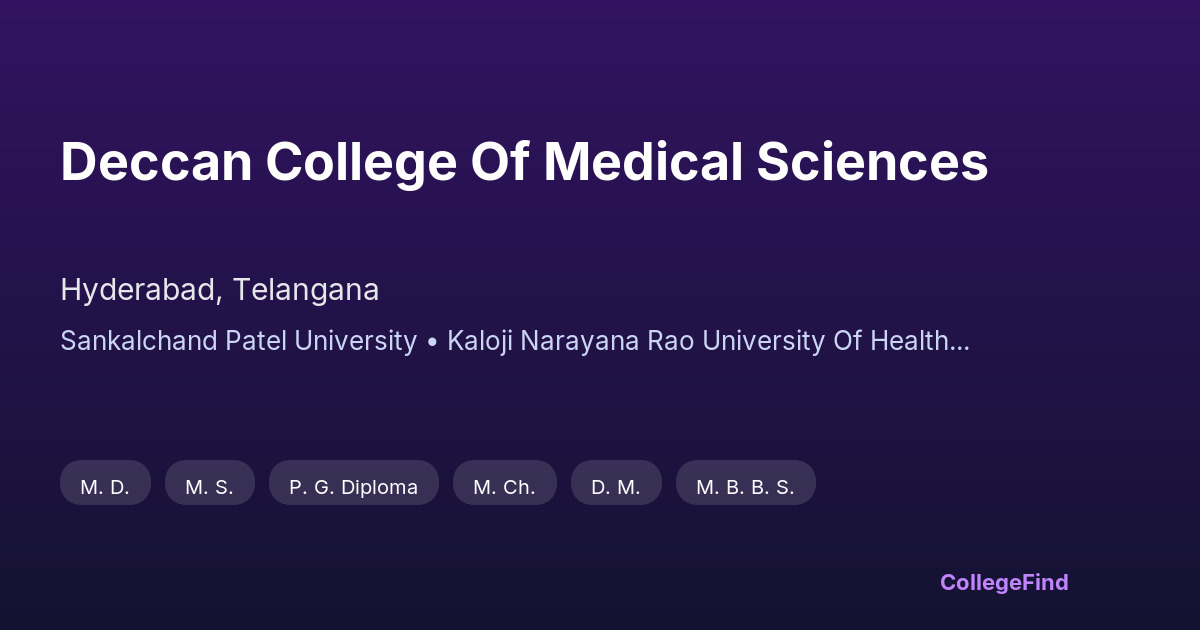Click the Telangana state name

tap(306, 290)
